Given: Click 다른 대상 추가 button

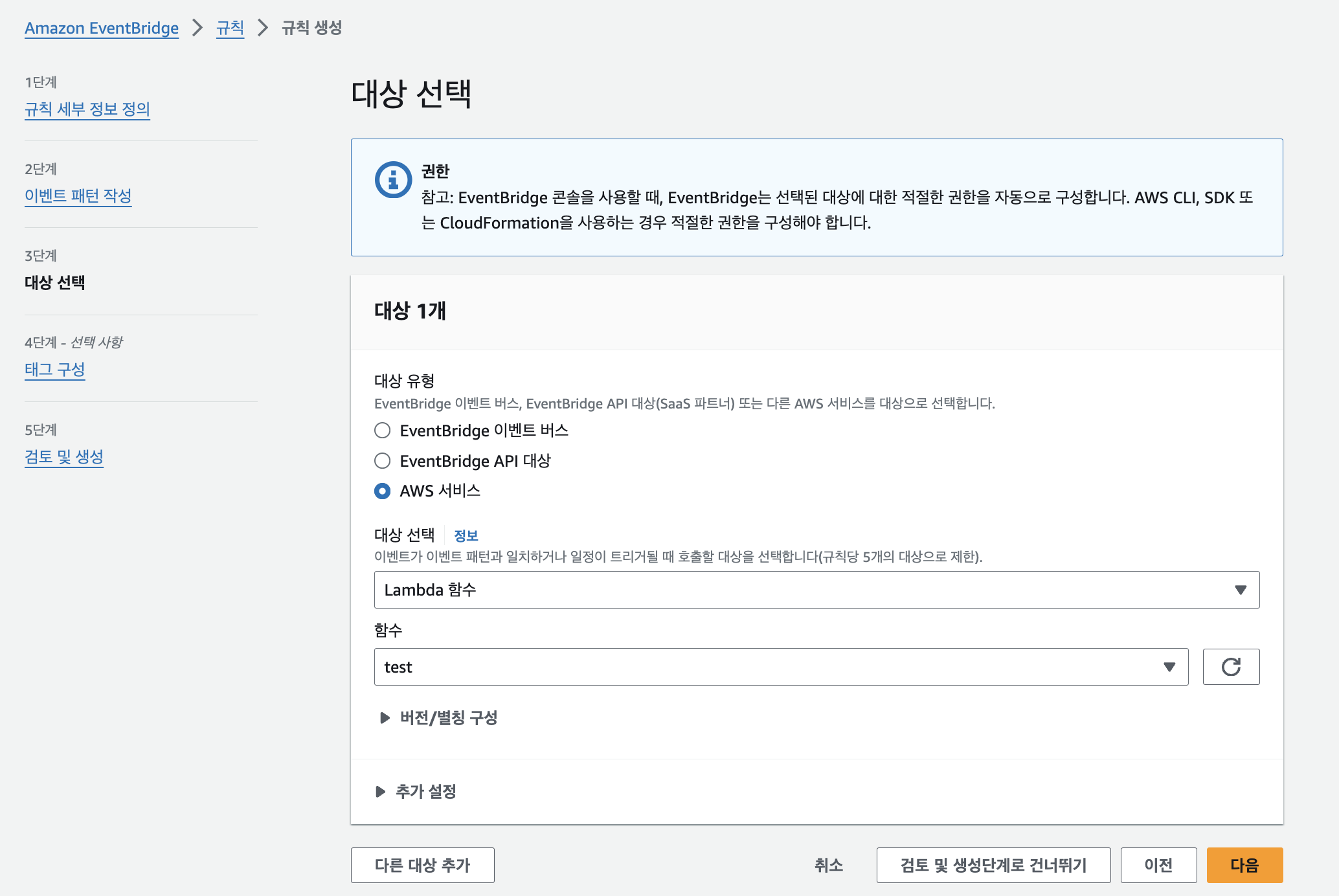Looking at the screenshot, I should (422, 865).
